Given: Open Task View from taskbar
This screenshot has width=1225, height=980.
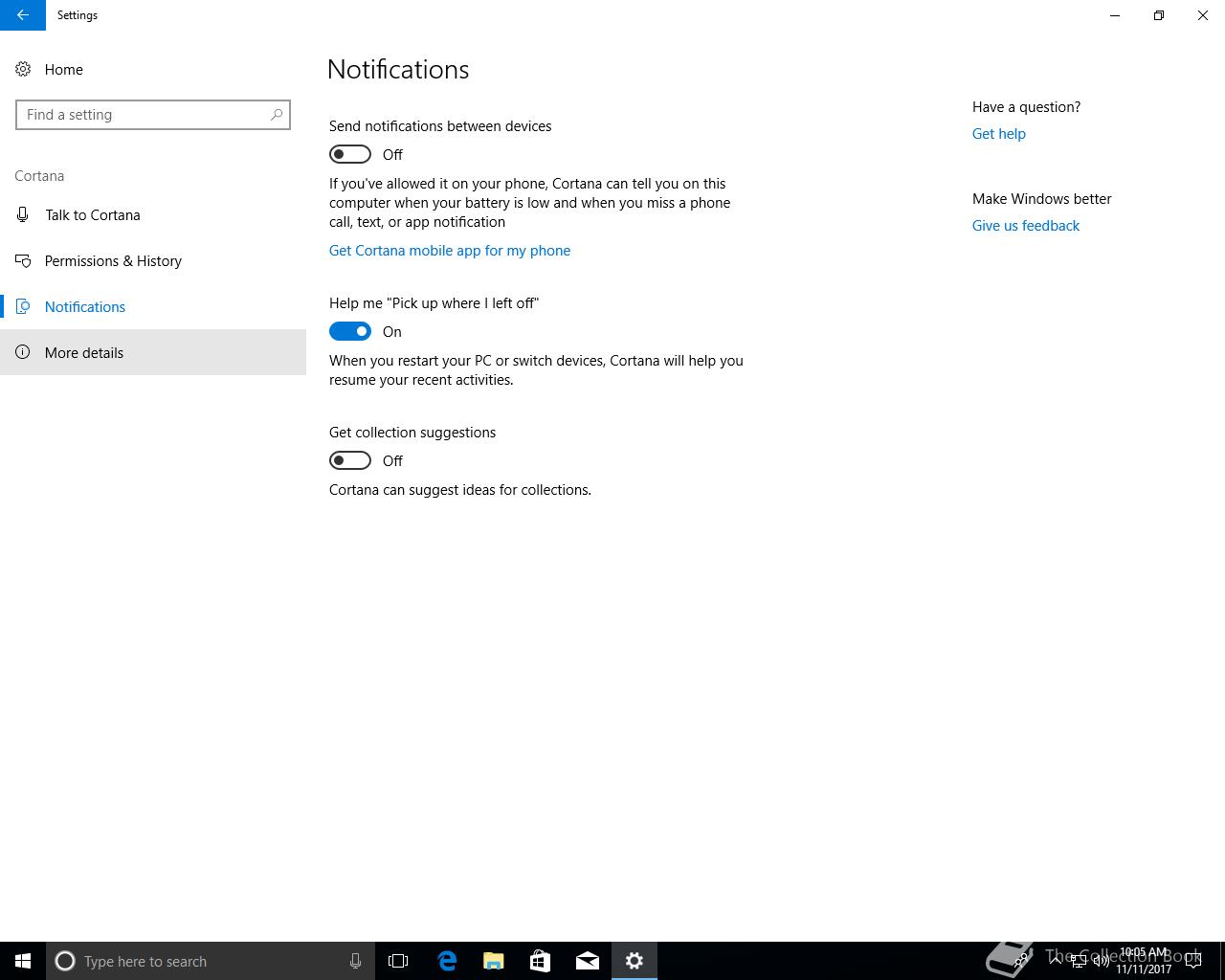Looking at the screenshot, I should (x=398, y=961).
